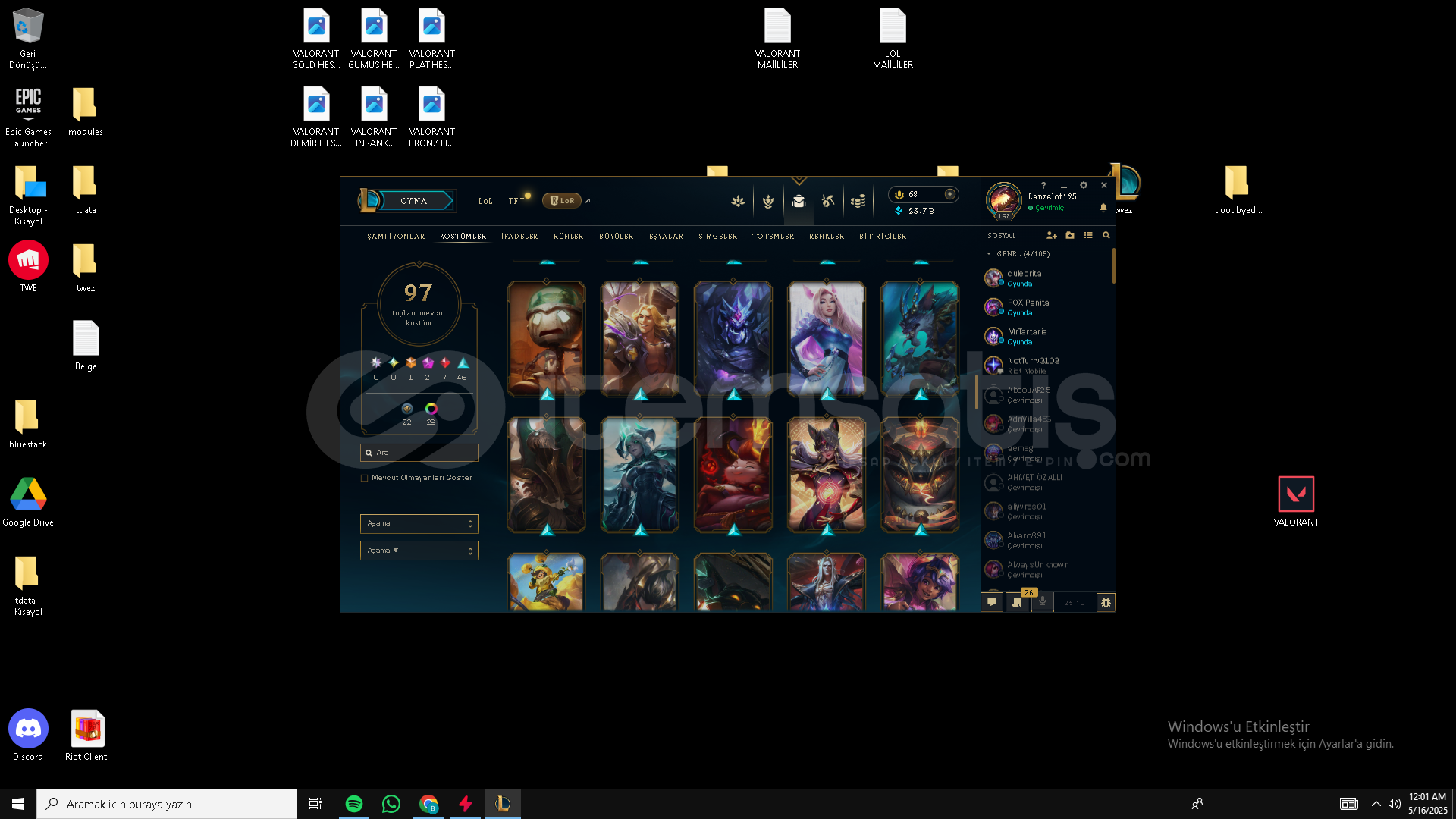The image size is (1456, 819).
Task: Open the trophy-wing icon beside the collection icon
Action: [768, 201]
